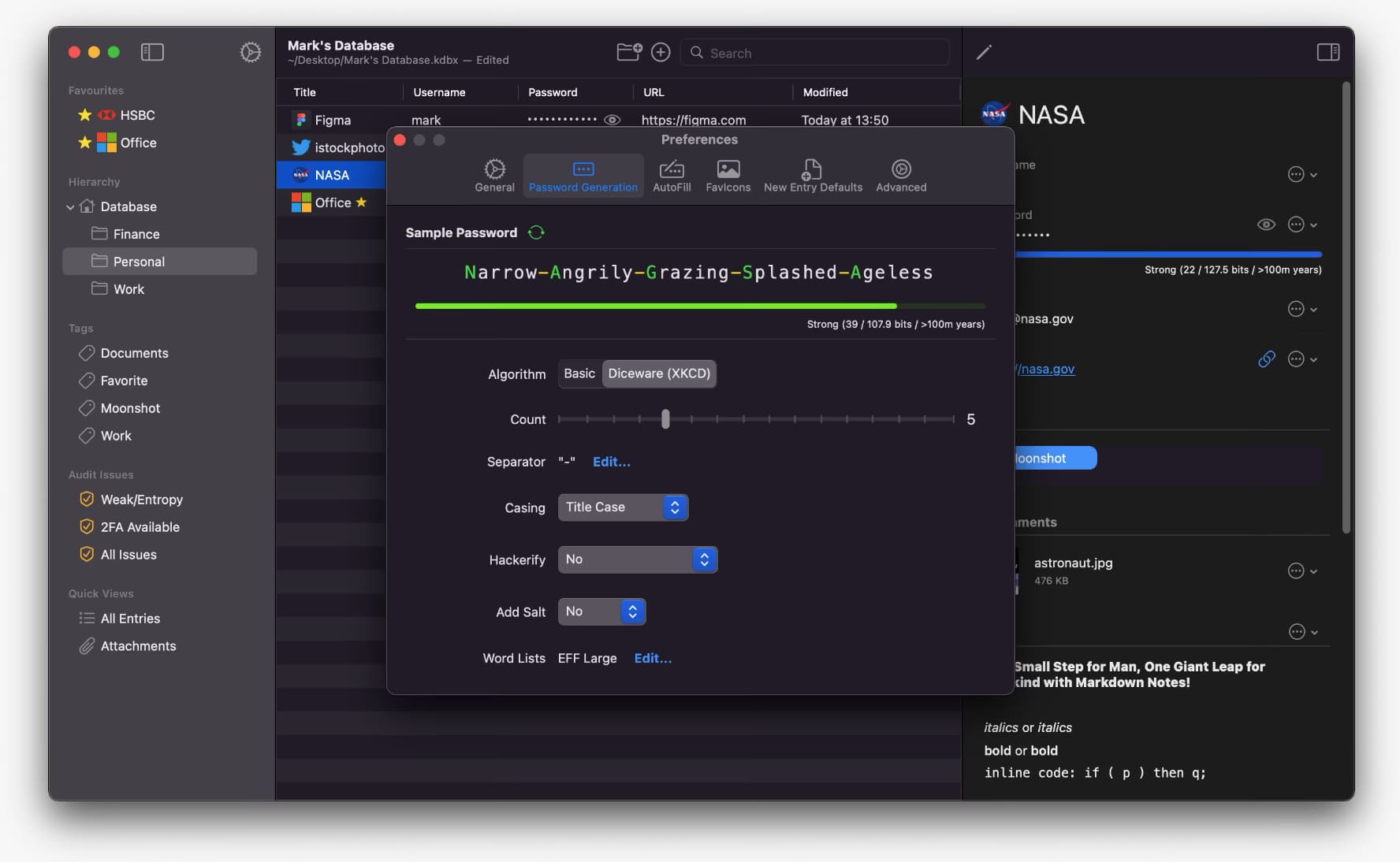Screen dimensions: 1400x862
Task: Open the Casing dropdown set to Title Case
Action: (623, 507)
